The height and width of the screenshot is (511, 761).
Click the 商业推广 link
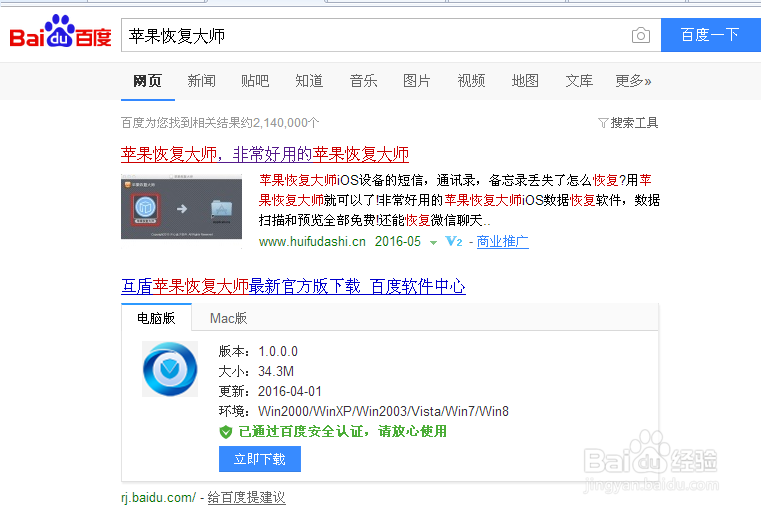(x=502, y=241)
